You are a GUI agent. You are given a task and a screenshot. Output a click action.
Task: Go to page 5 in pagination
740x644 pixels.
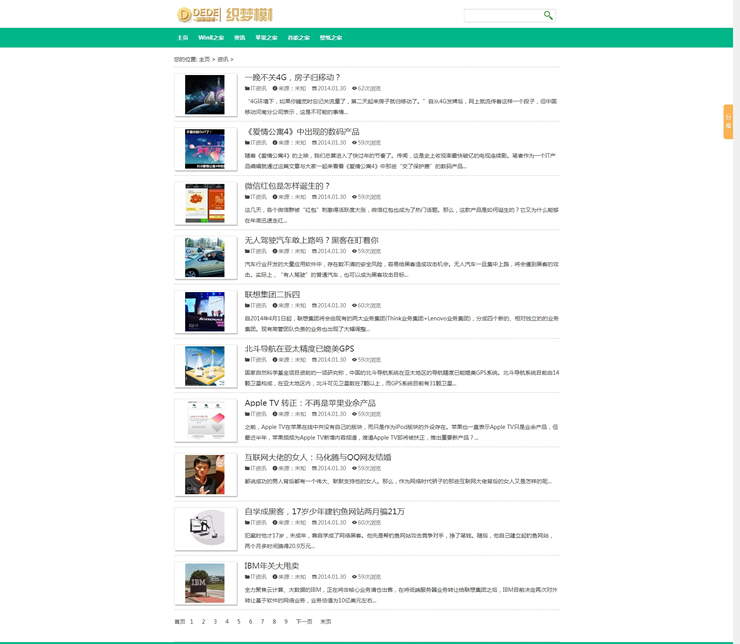[238, 621]
